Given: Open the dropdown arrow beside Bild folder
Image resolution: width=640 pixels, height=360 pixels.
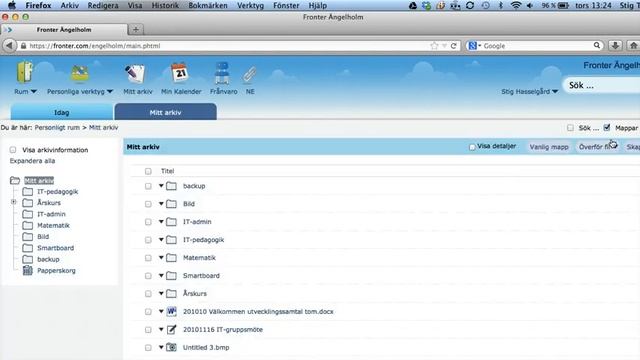Looking at the screenshot, I should (x=161, y=203).
